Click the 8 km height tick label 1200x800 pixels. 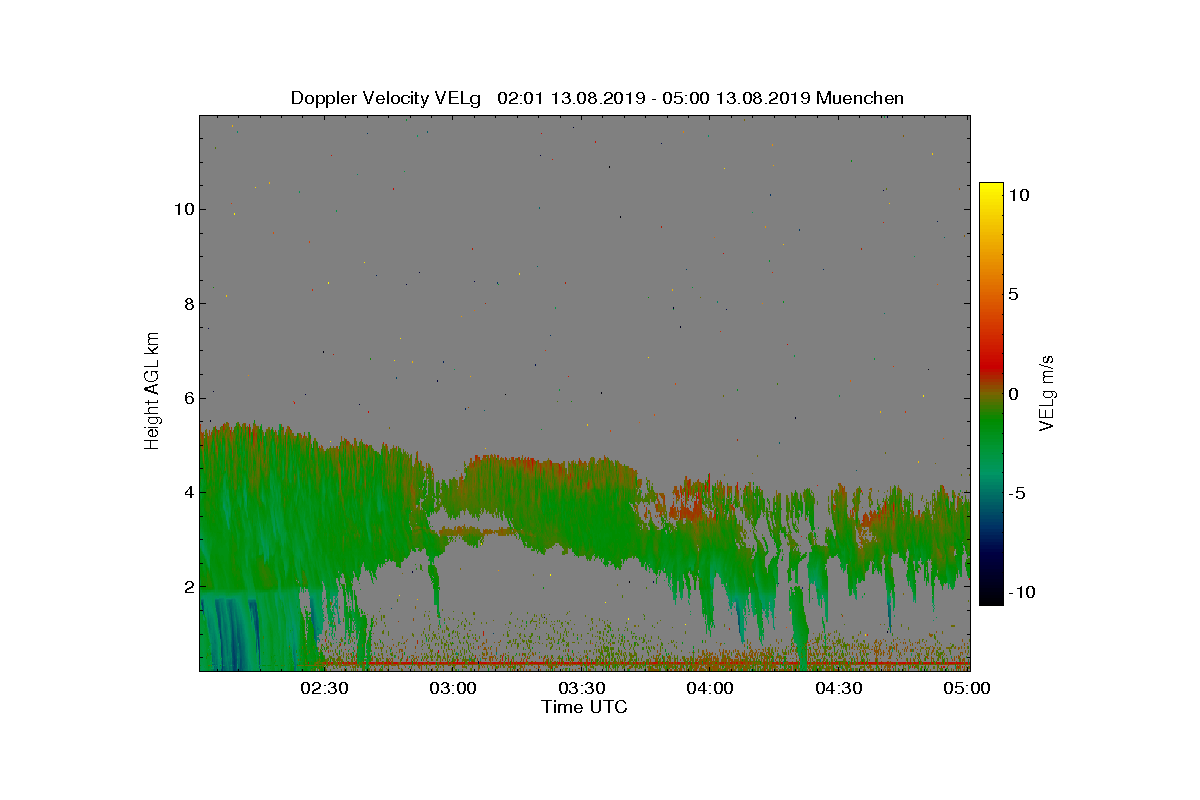[187, 303]
